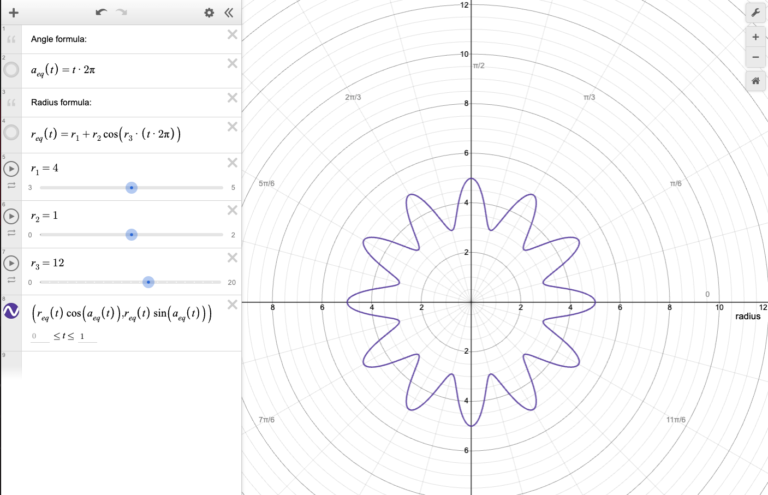Open the expression list gear options
The image size is (768, 495).
point(209,13)
